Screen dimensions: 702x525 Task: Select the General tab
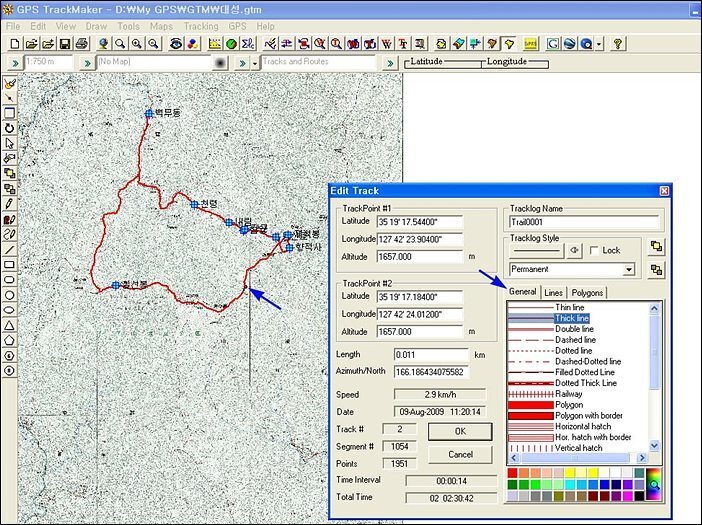click(x=522, y=292)
